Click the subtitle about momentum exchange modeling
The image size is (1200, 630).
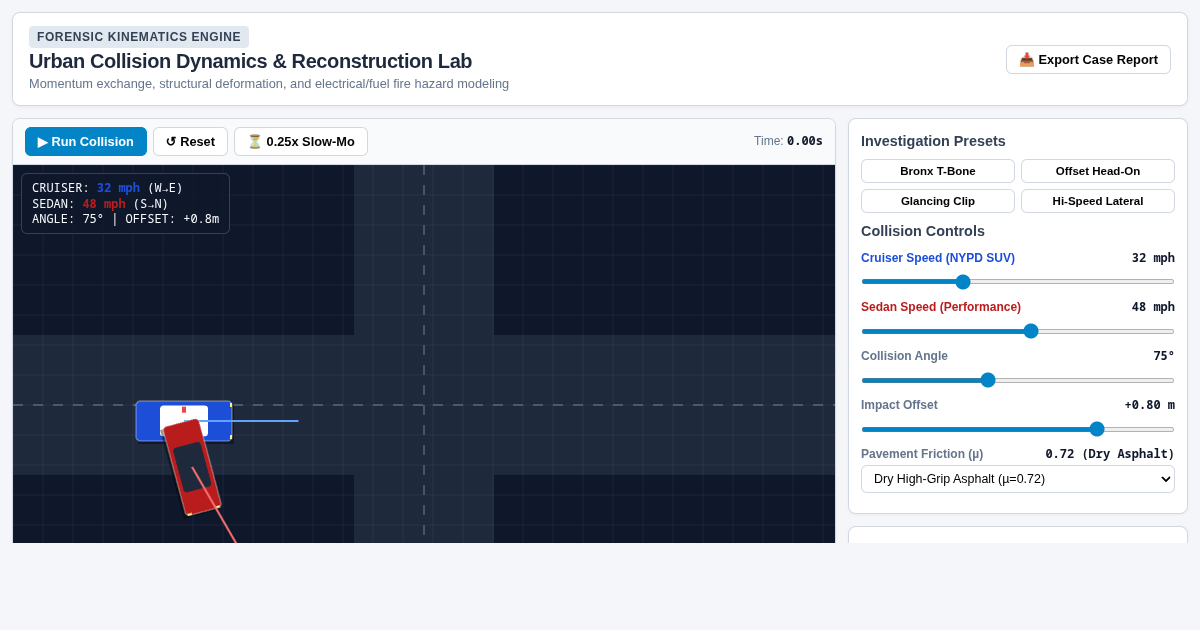coord(269,84)
